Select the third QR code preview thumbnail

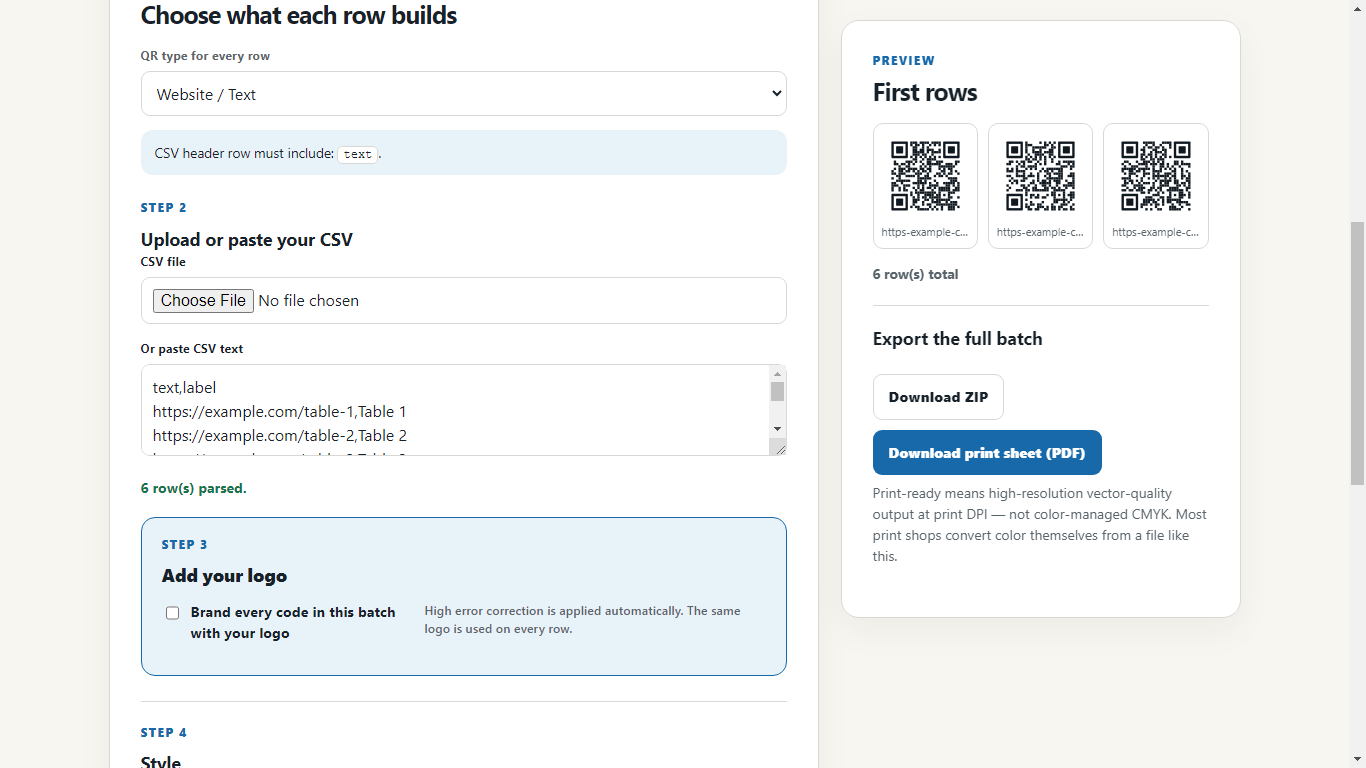[x=1156, y=186]
